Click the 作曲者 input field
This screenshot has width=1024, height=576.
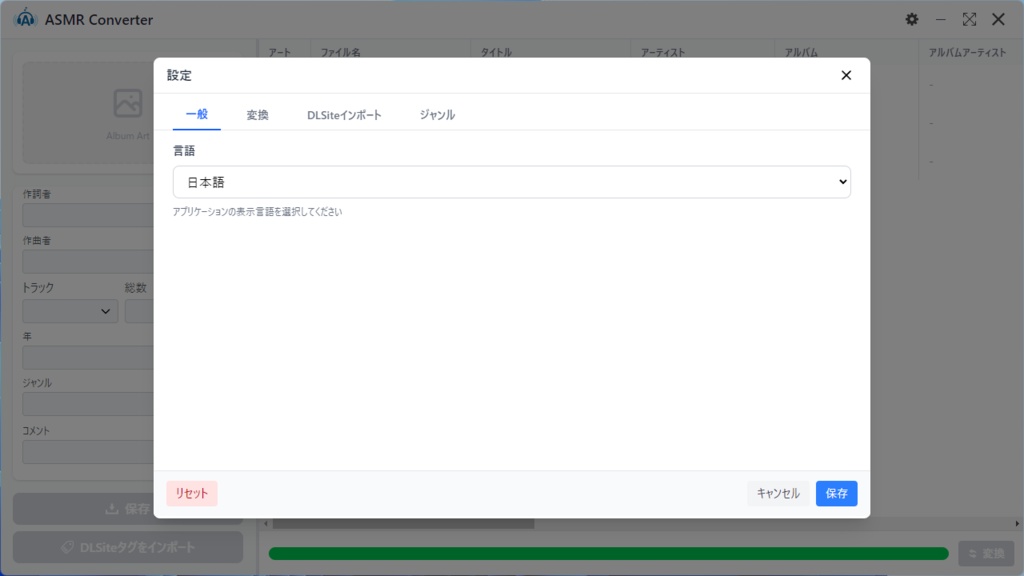[x=88, y=262]
